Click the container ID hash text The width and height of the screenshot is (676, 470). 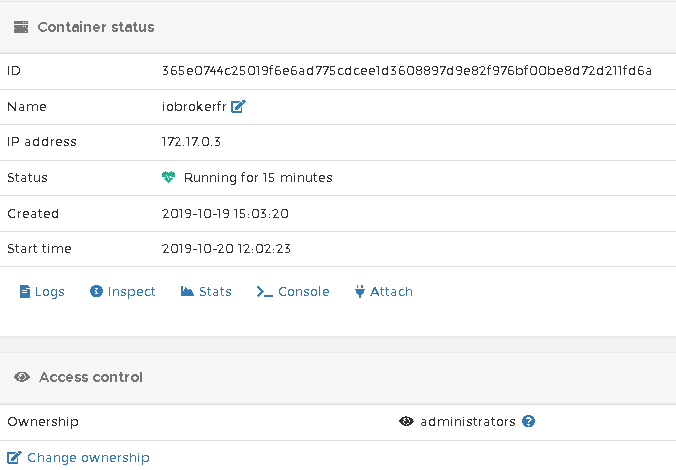tap(406, 71)
